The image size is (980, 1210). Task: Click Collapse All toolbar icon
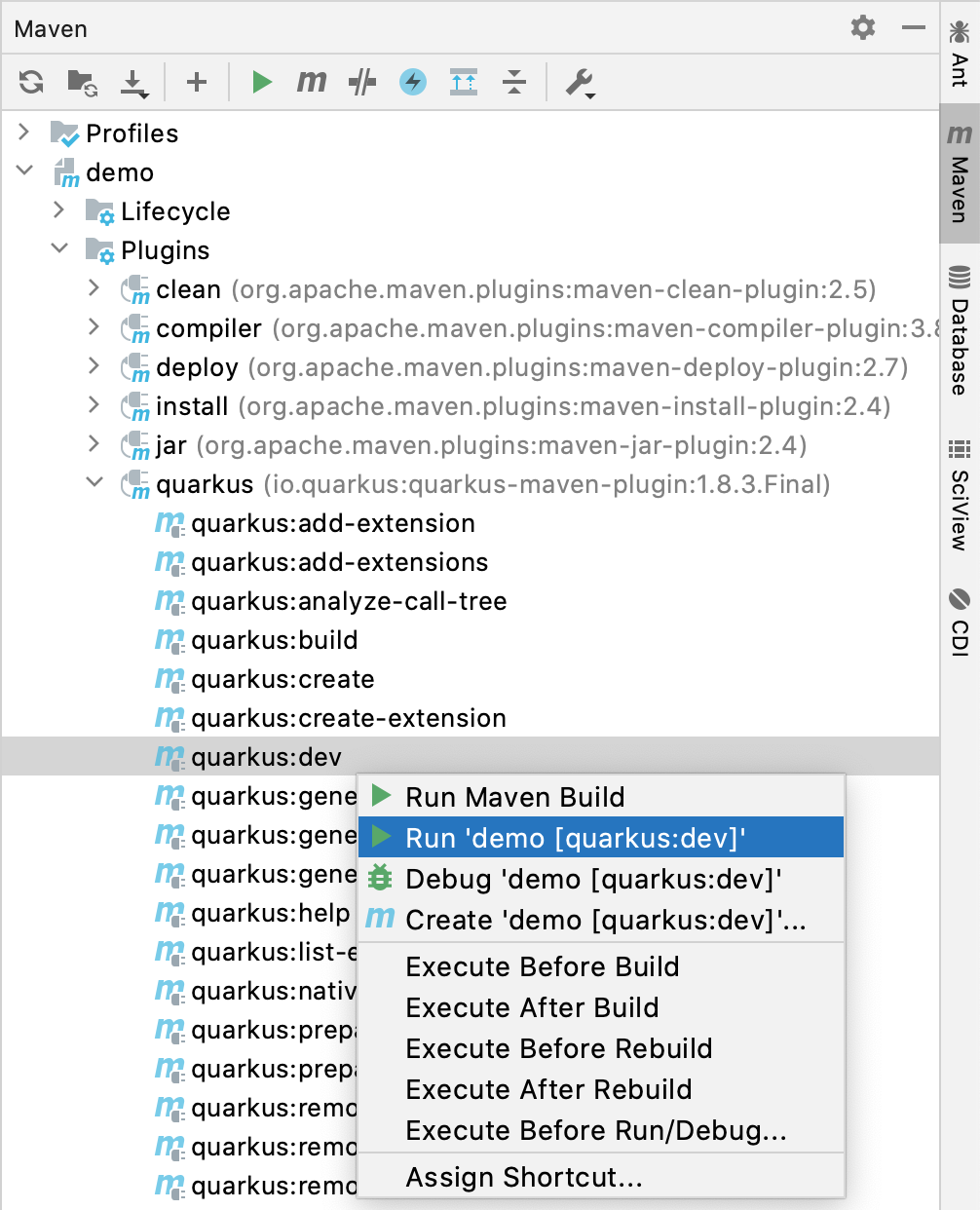click(x=514, y=82)
